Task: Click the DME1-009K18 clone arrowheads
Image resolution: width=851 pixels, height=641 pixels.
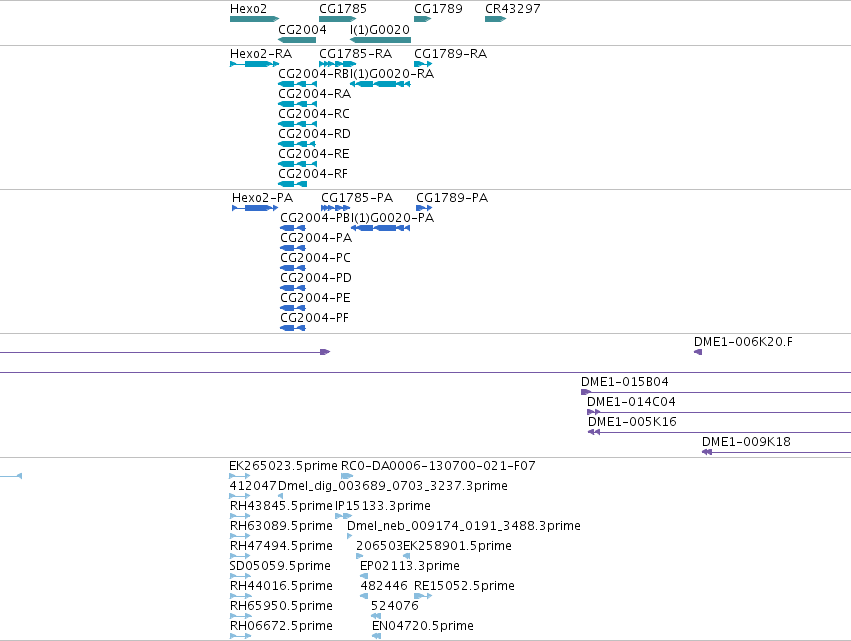Action: 707,452
